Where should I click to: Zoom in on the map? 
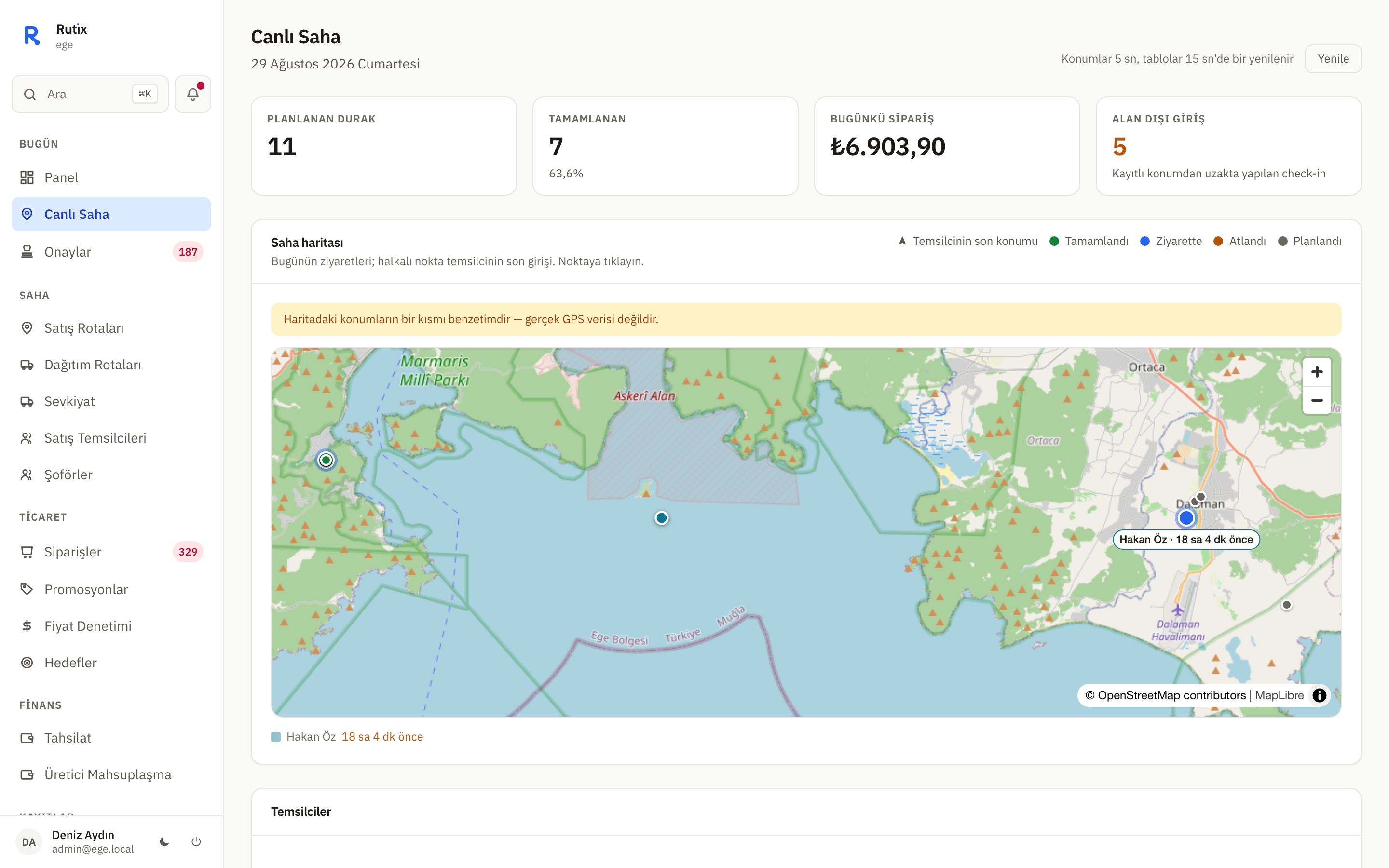coord(1317,372)
